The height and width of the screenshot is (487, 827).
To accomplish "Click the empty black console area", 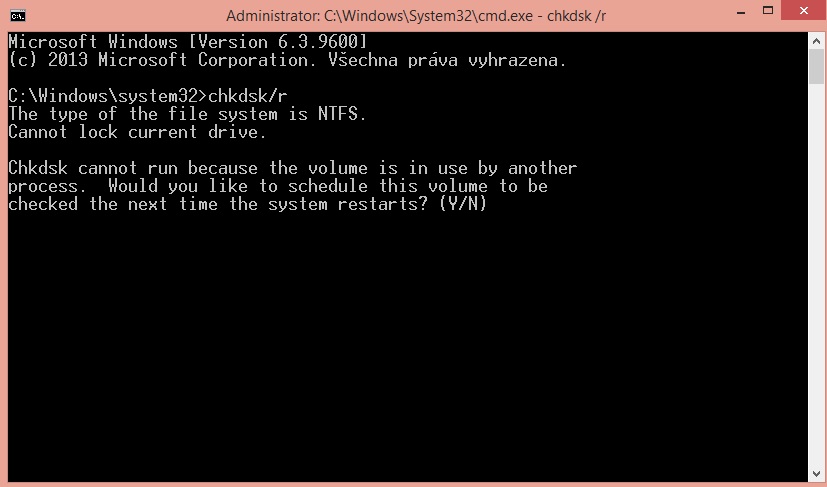I will tap(407, 343).
